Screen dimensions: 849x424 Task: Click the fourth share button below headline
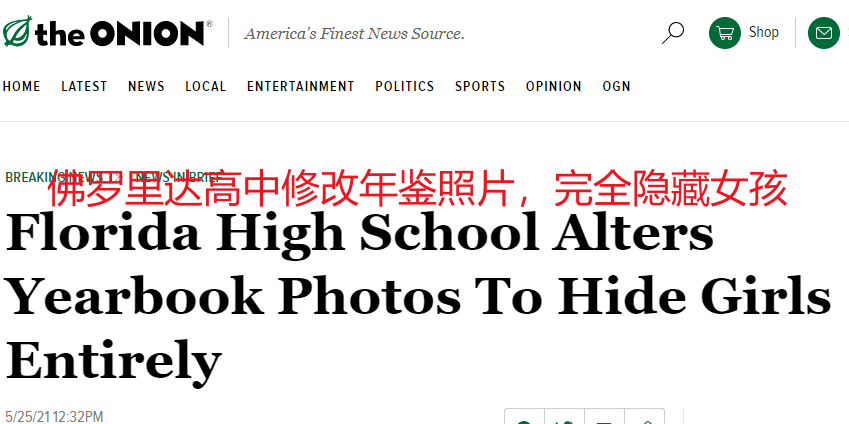(644, 417)
